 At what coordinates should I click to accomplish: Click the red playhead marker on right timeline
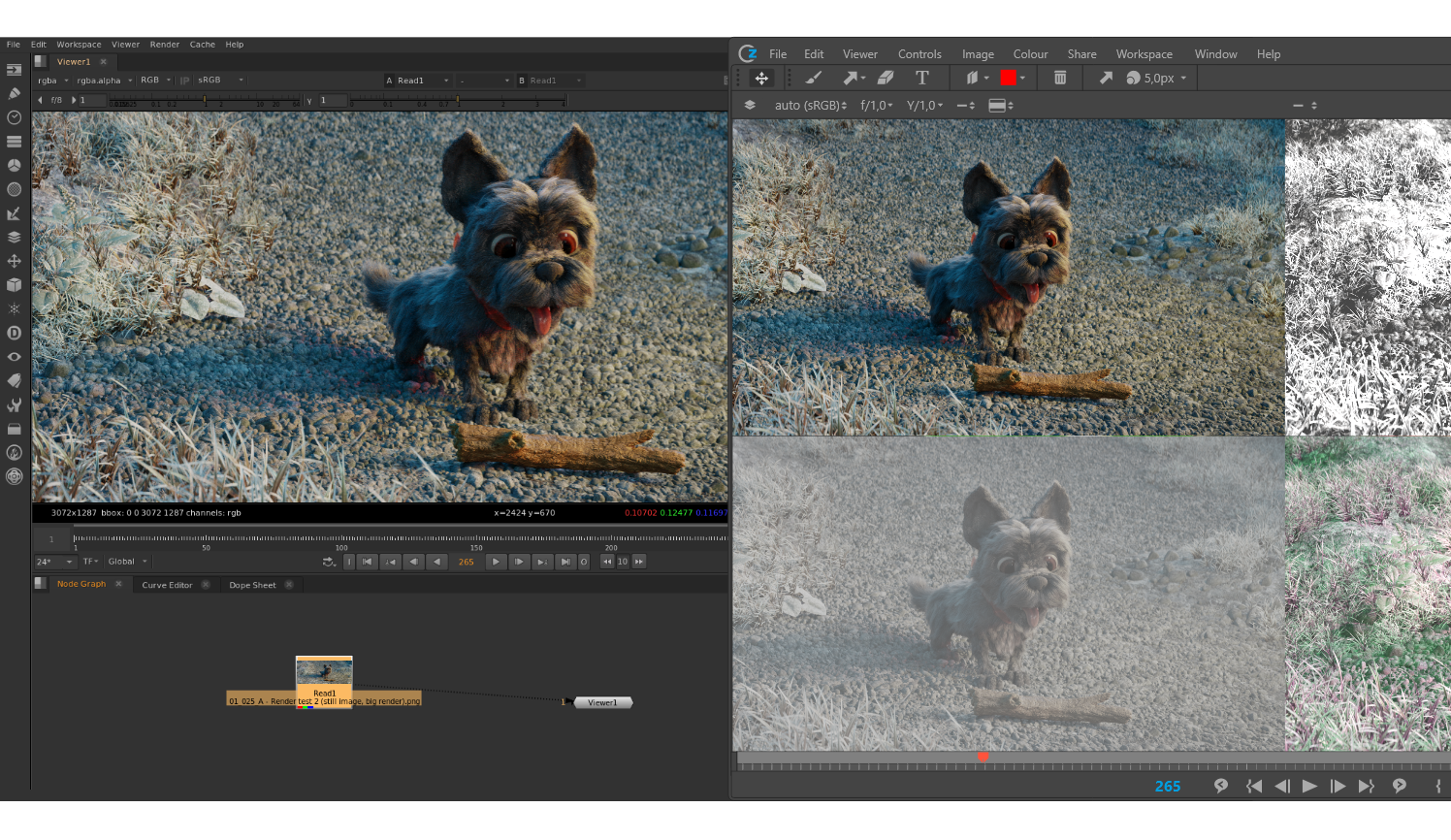pyautogui.click(x=983, y=757)
